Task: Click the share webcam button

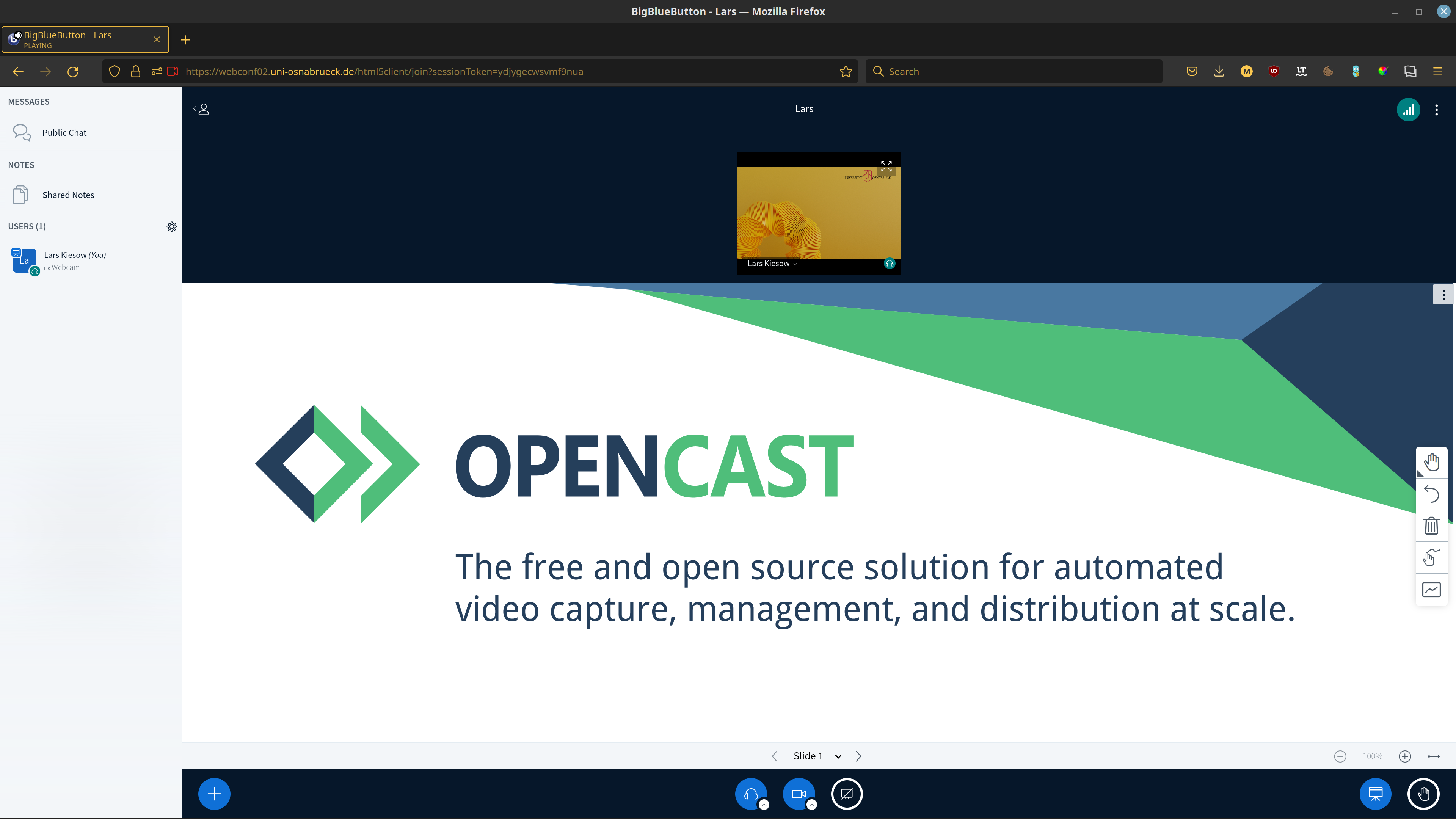Action: click(x=798, y=794)
